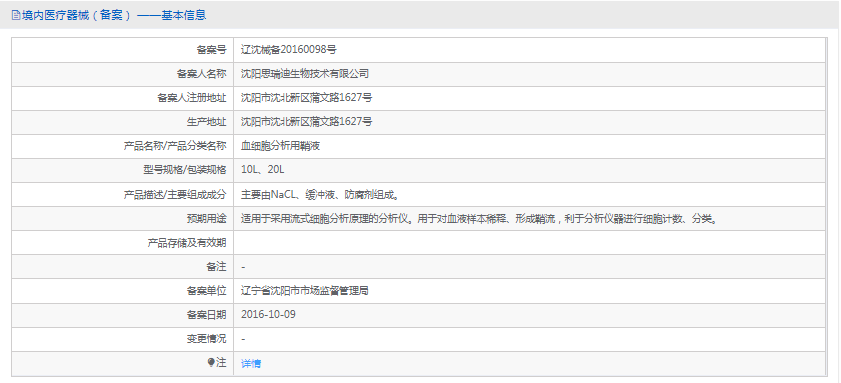841x383 pixels.
Task: Click the 备案人名称 row label
Action: pos(202,74)
